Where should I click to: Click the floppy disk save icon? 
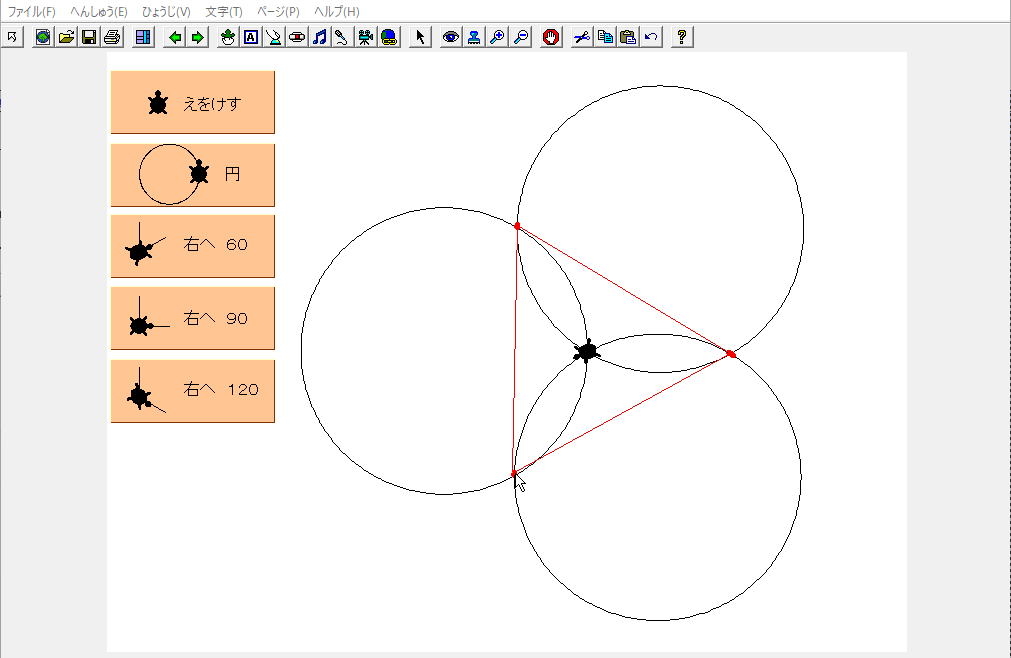[x=88, y=37]
